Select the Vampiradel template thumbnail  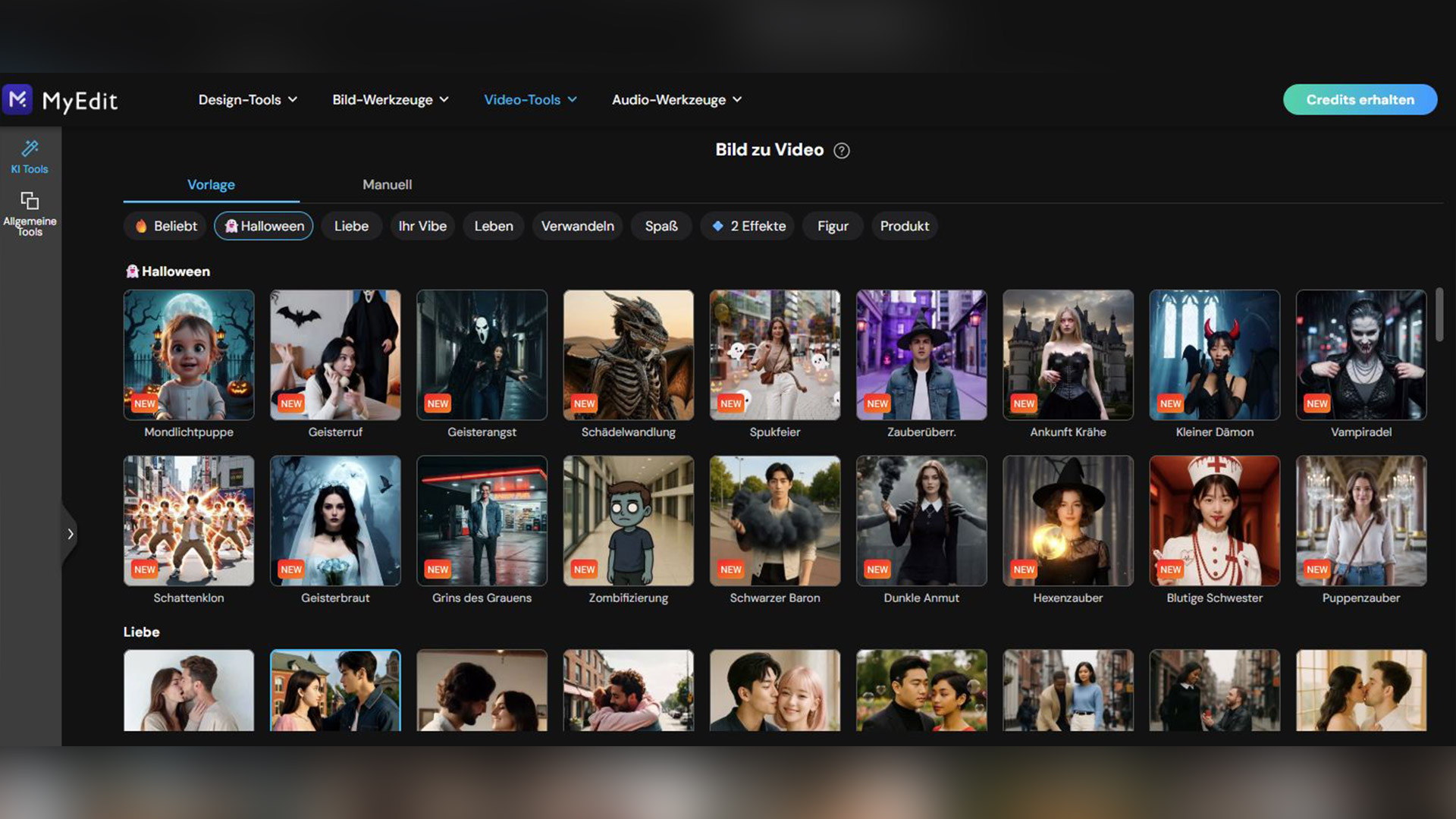tap(1360, 355)
